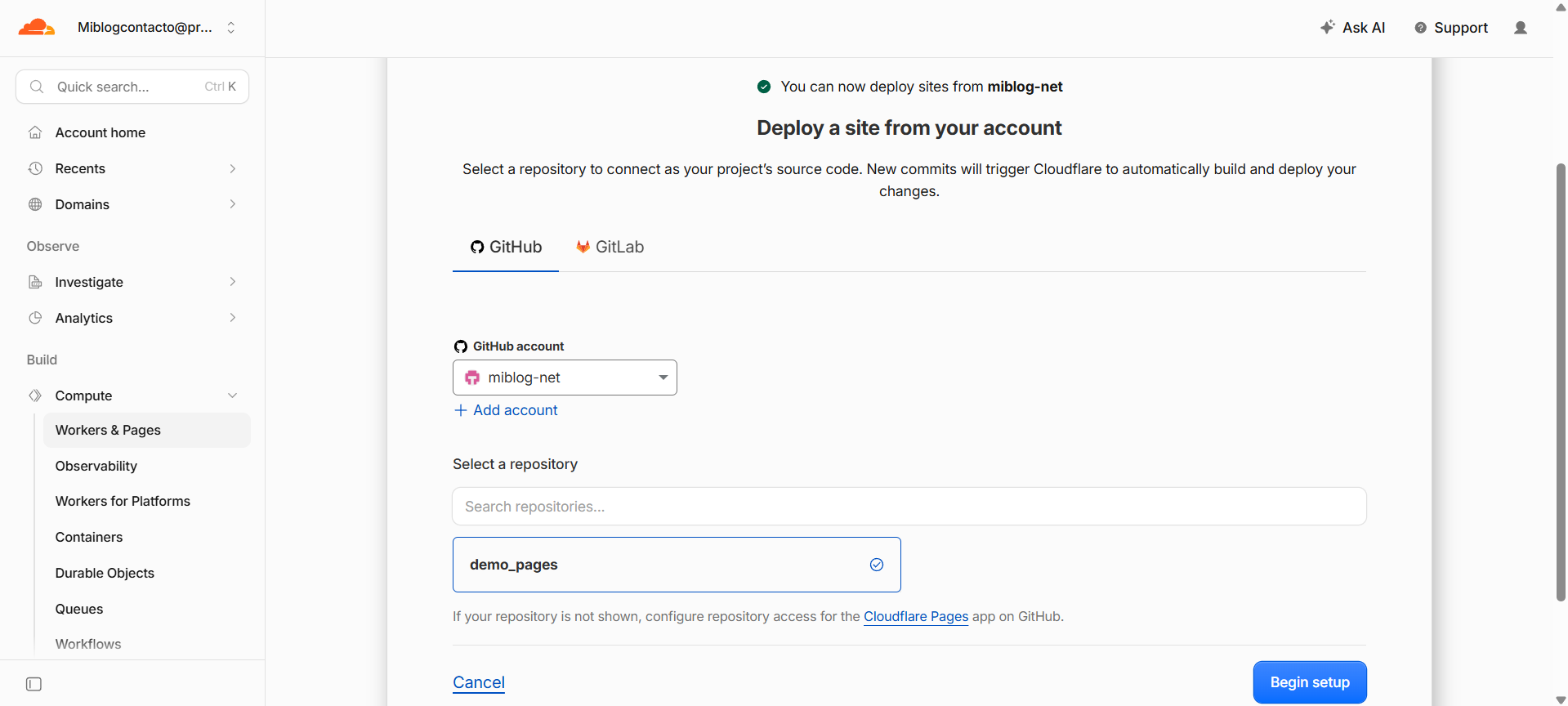Switch to the GitLab tab
Image resolution: width=1568 pixels, height=706 pixels.
click(610, 247)
